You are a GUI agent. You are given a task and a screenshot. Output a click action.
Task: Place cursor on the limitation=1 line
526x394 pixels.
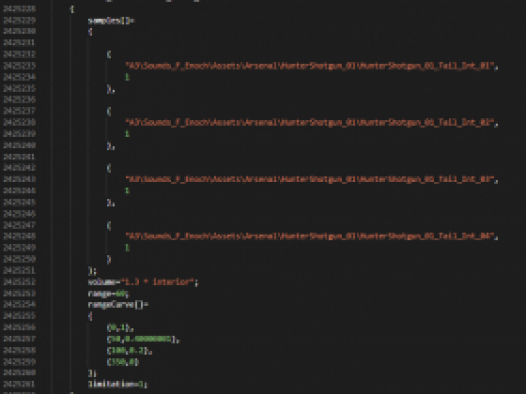point(117,384)
